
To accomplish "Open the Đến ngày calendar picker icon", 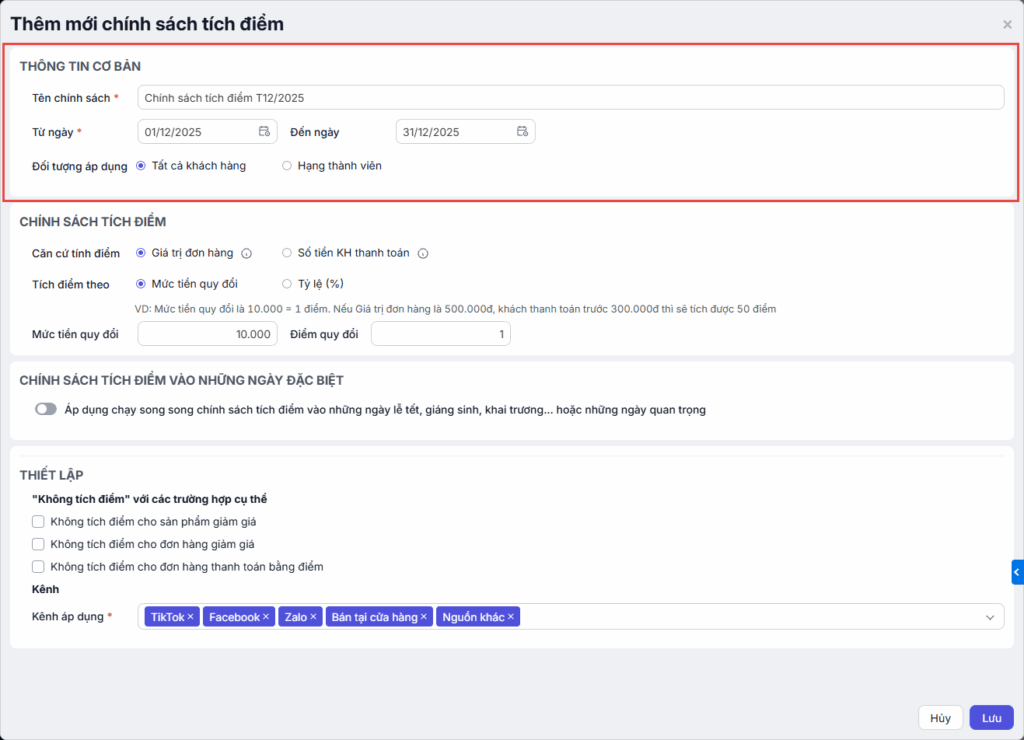I will pos(522,131).
